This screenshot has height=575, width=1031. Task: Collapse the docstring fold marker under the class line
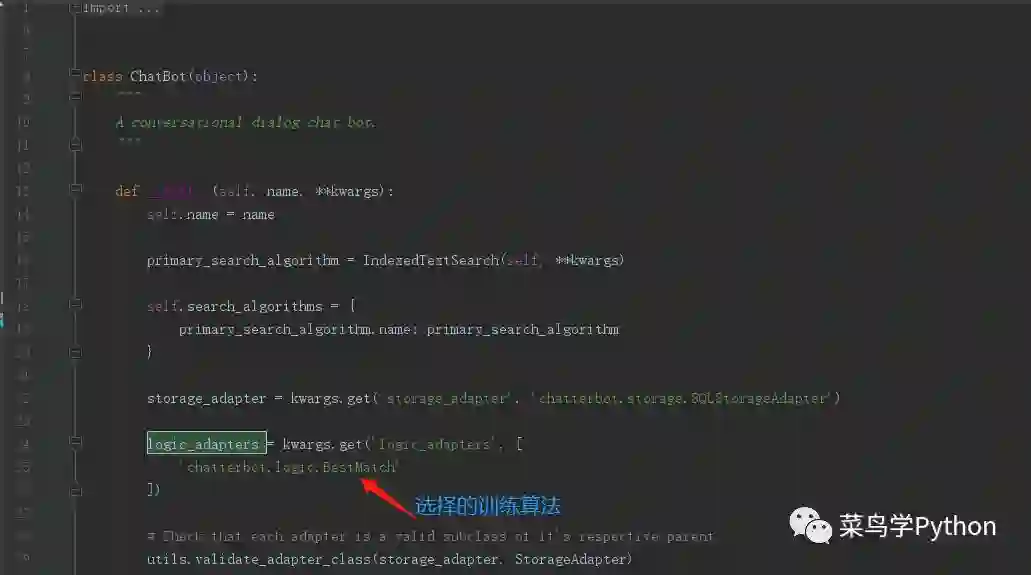pyautogui.click(x=76, y=96)
